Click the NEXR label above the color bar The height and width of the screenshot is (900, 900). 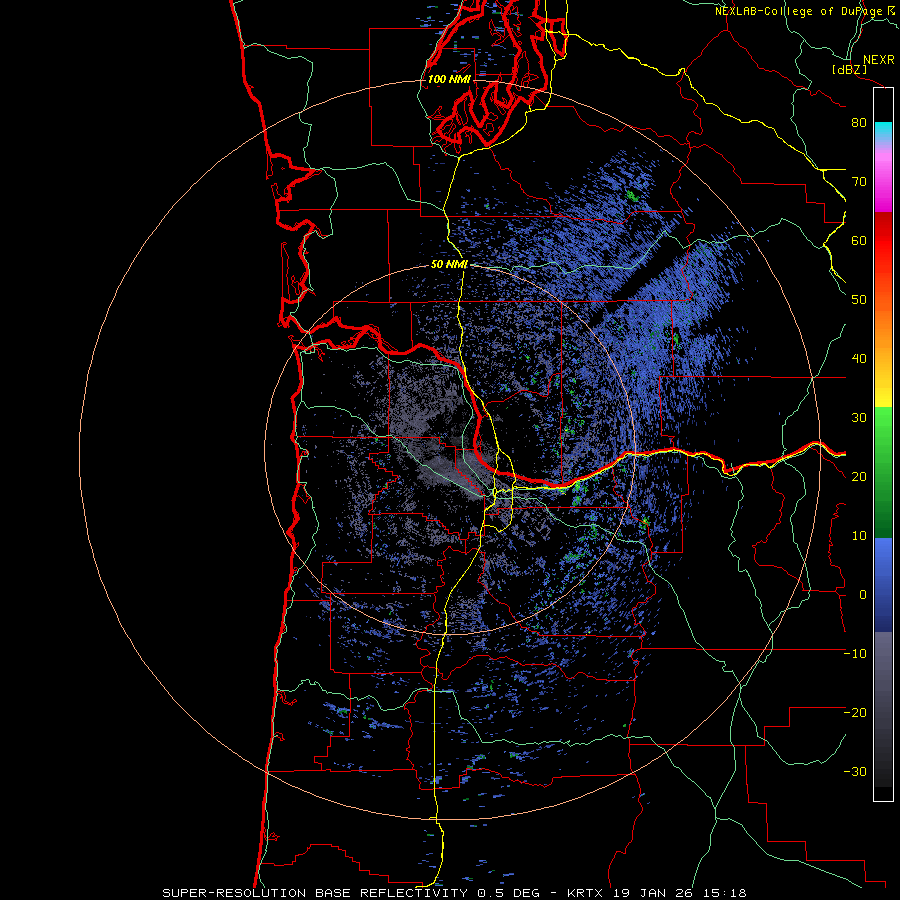point(878,60)
